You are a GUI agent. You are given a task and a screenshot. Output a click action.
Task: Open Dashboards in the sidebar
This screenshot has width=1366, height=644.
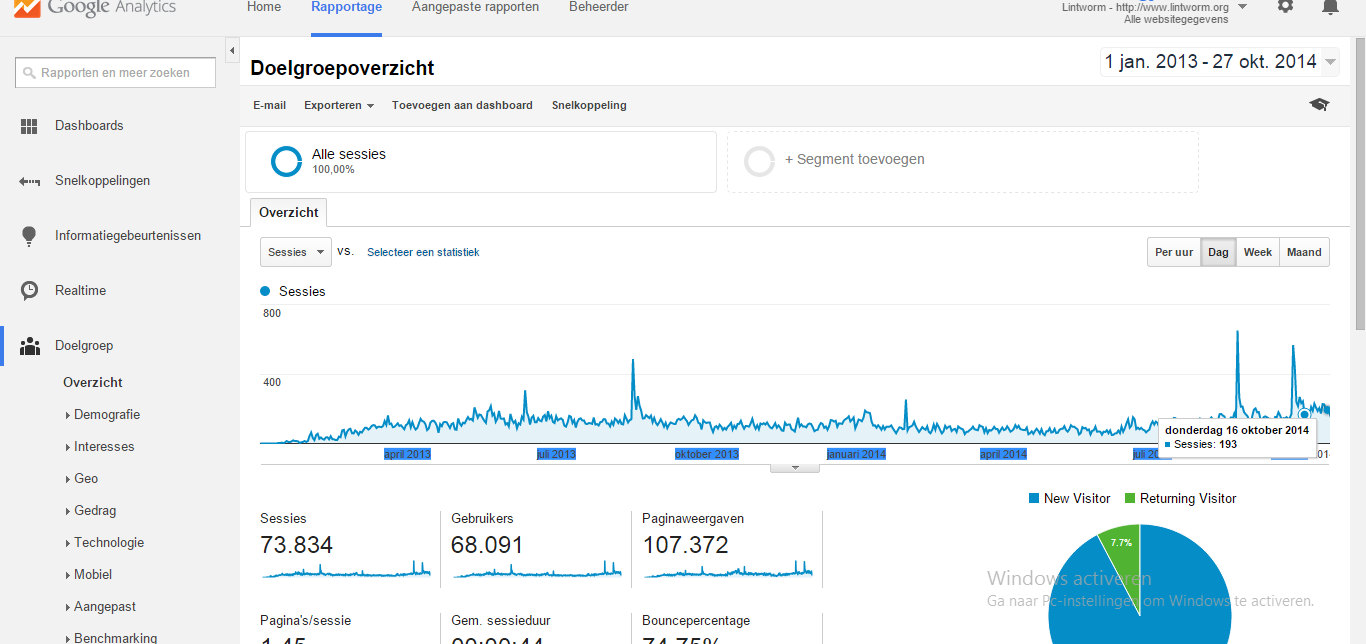89,126
